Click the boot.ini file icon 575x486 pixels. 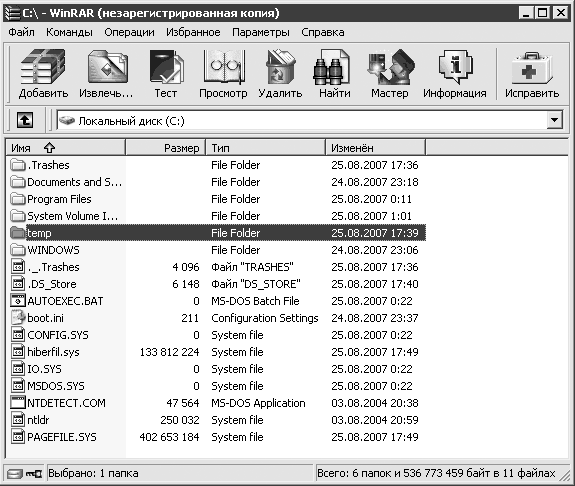click(x=18, y=318)
